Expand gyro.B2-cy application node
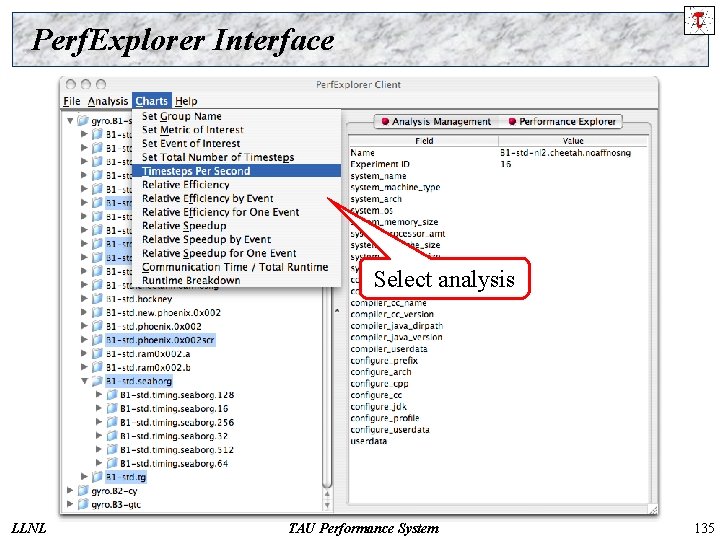The image size is (720, 540). [x=70, y=490]
